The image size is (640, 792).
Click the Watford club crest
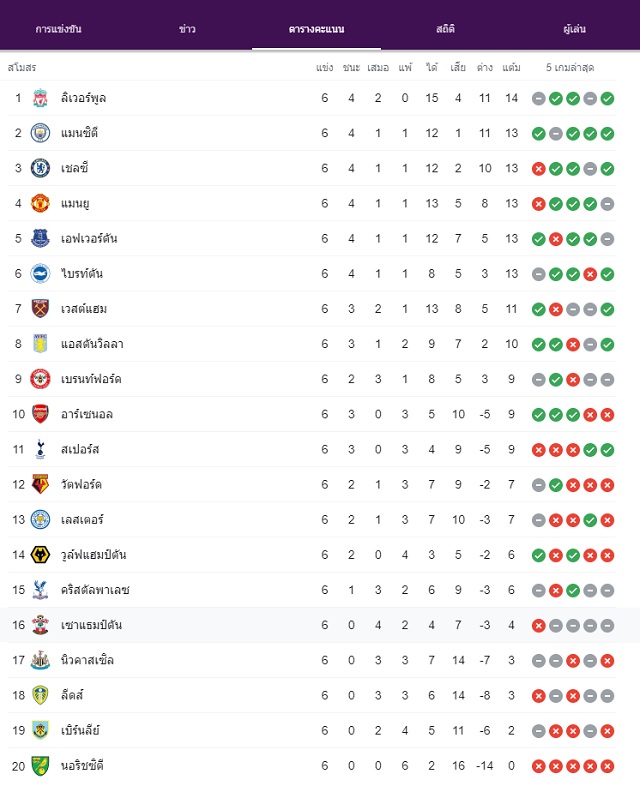point(40,485)
